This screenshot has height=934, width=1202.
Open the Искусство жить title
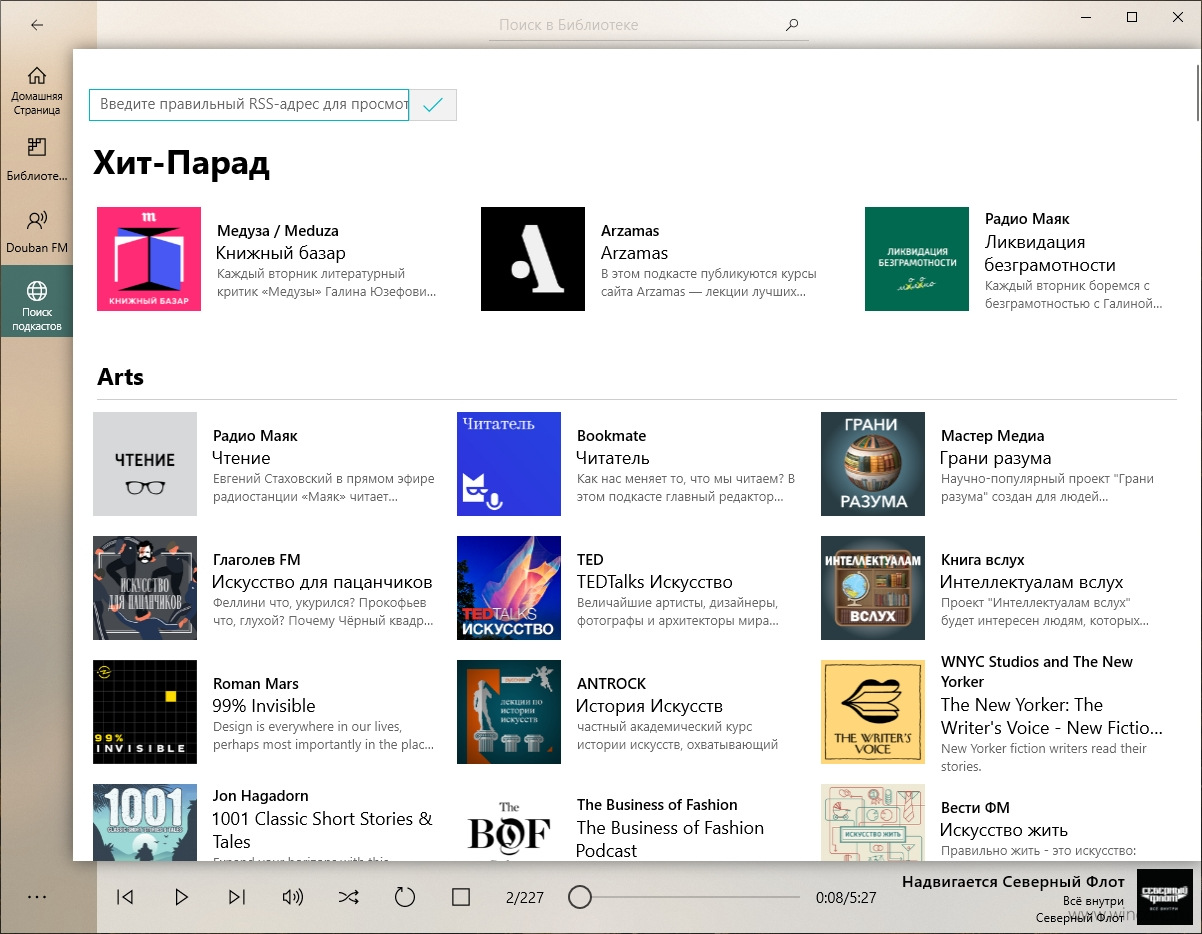pos(1004,830)
